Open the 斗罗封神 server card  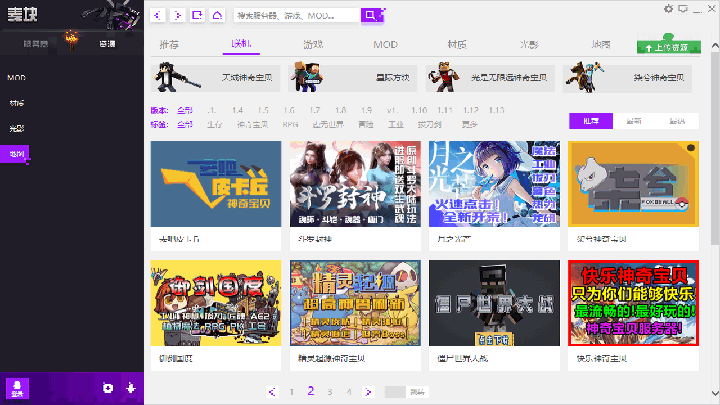[x=355, y=196]
